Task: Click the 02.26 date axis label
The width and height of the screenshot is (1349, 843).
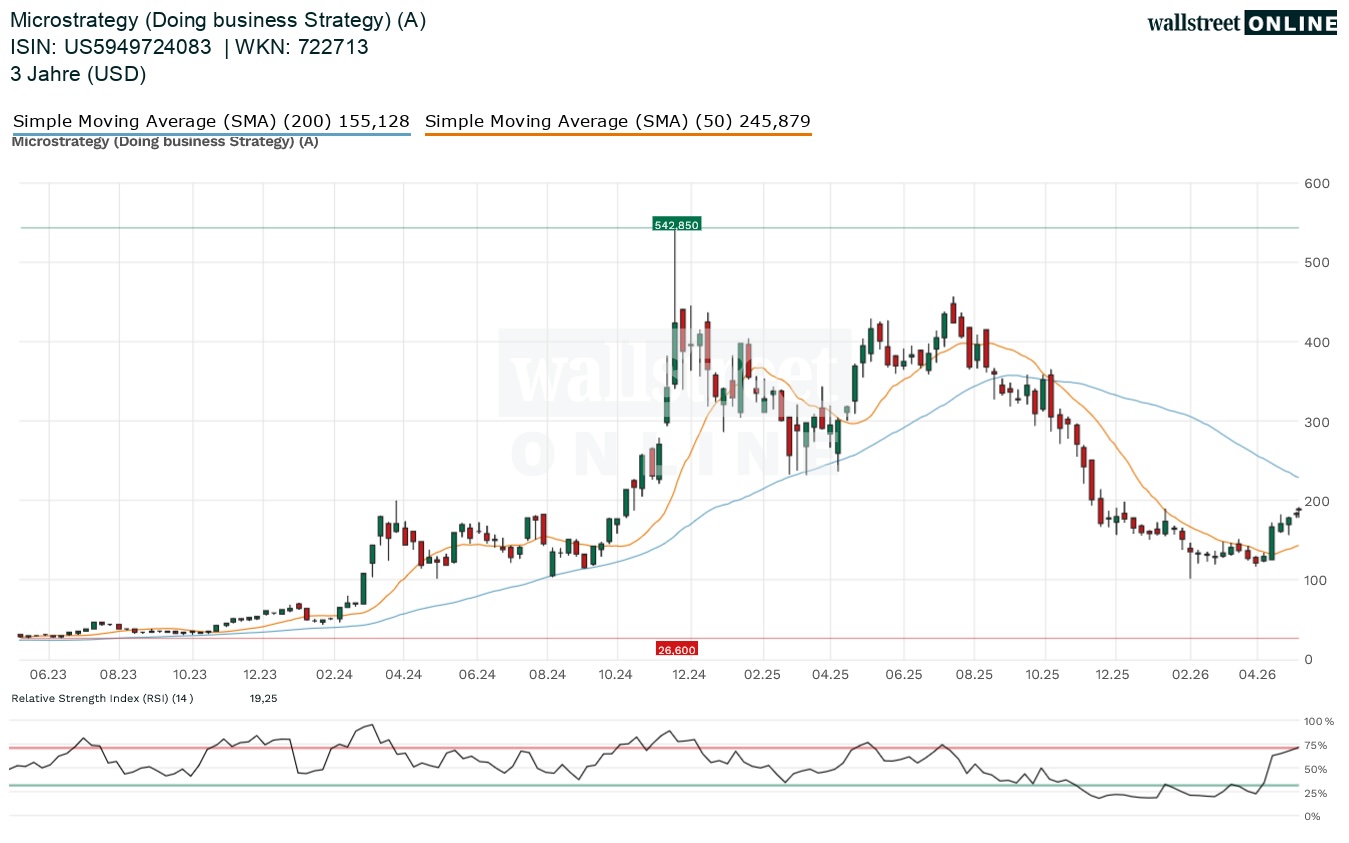Action: (1189, 675)
